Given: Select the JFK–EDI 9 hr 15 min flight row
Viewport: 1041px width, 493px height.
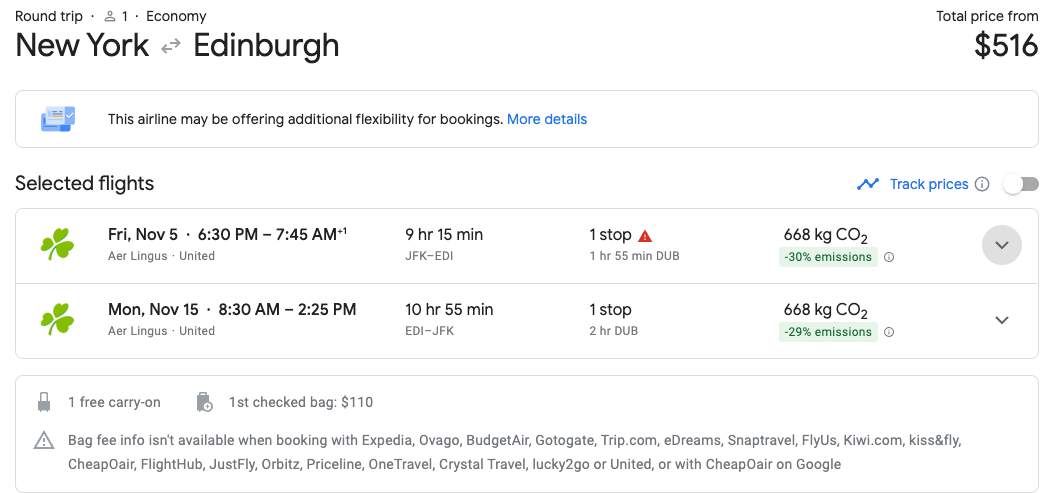Looking at the screenshot, I should pyautogui.click(x=526, y=246).
